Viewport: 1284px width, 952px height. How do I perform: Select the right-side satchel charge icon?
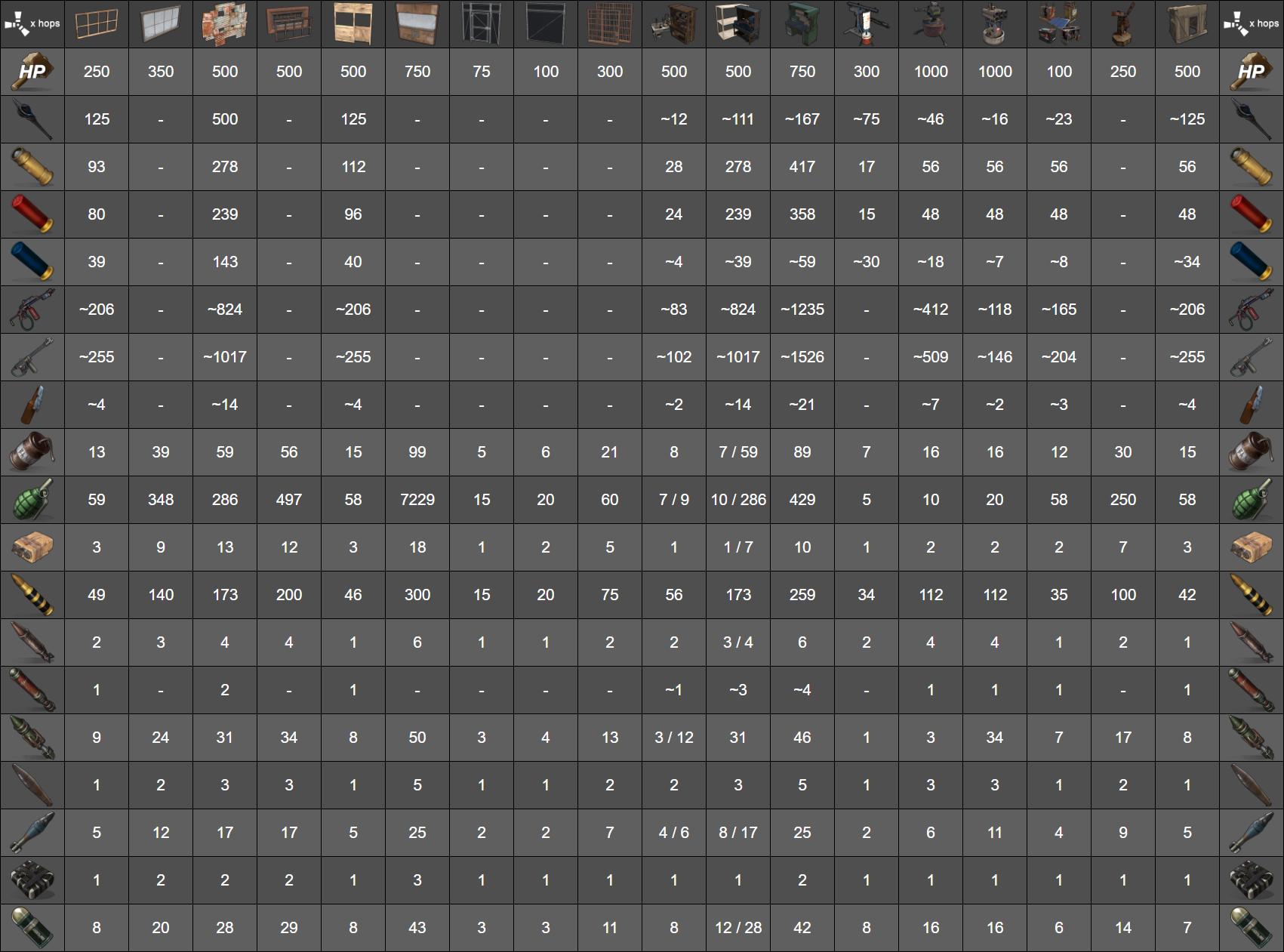(1252, 547)
